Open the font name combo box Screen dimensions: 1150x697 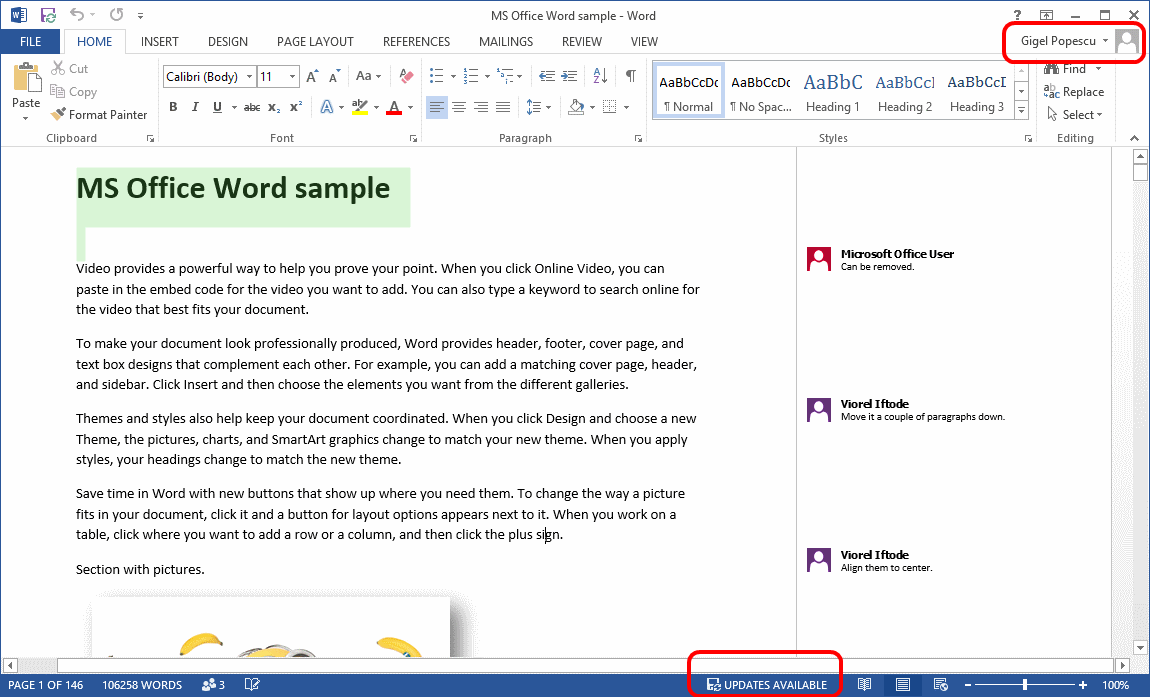coord(209,76)
